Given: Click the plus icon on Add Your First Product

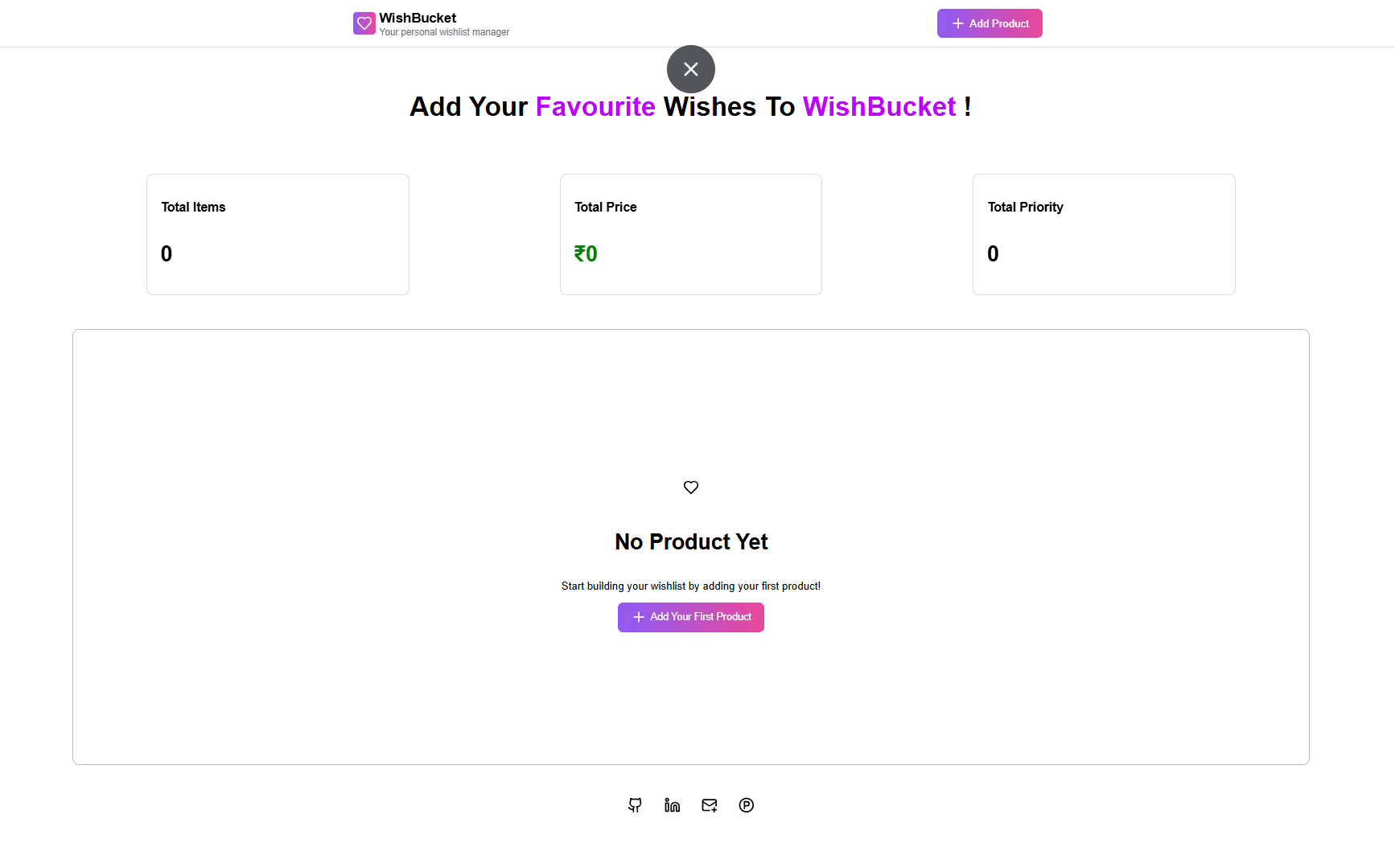Looking at the screenshot, I should coord(638,617).
